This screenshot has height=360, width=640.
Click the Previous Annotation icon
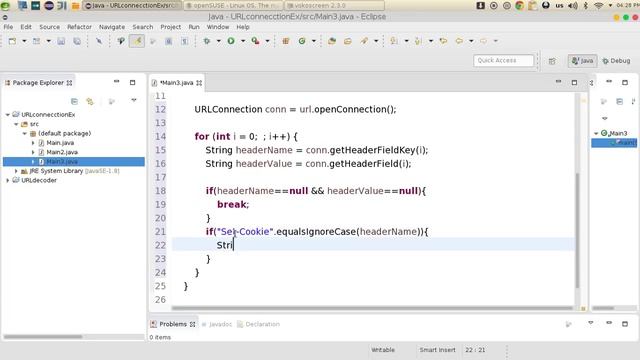click(x=418, y=41)
